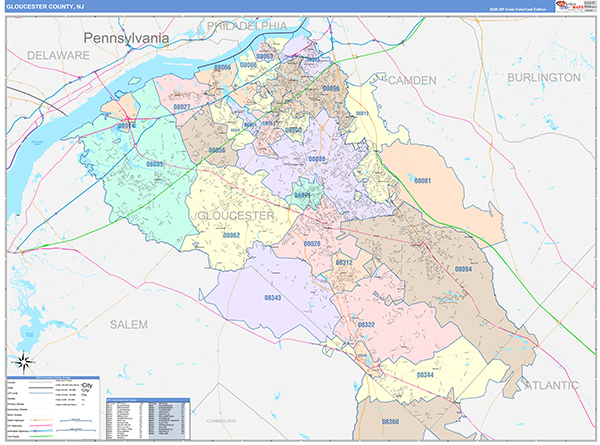Select ZIP code 08343 region label
Viewport: 600px width, 445px height.
[x=273, y=297]
